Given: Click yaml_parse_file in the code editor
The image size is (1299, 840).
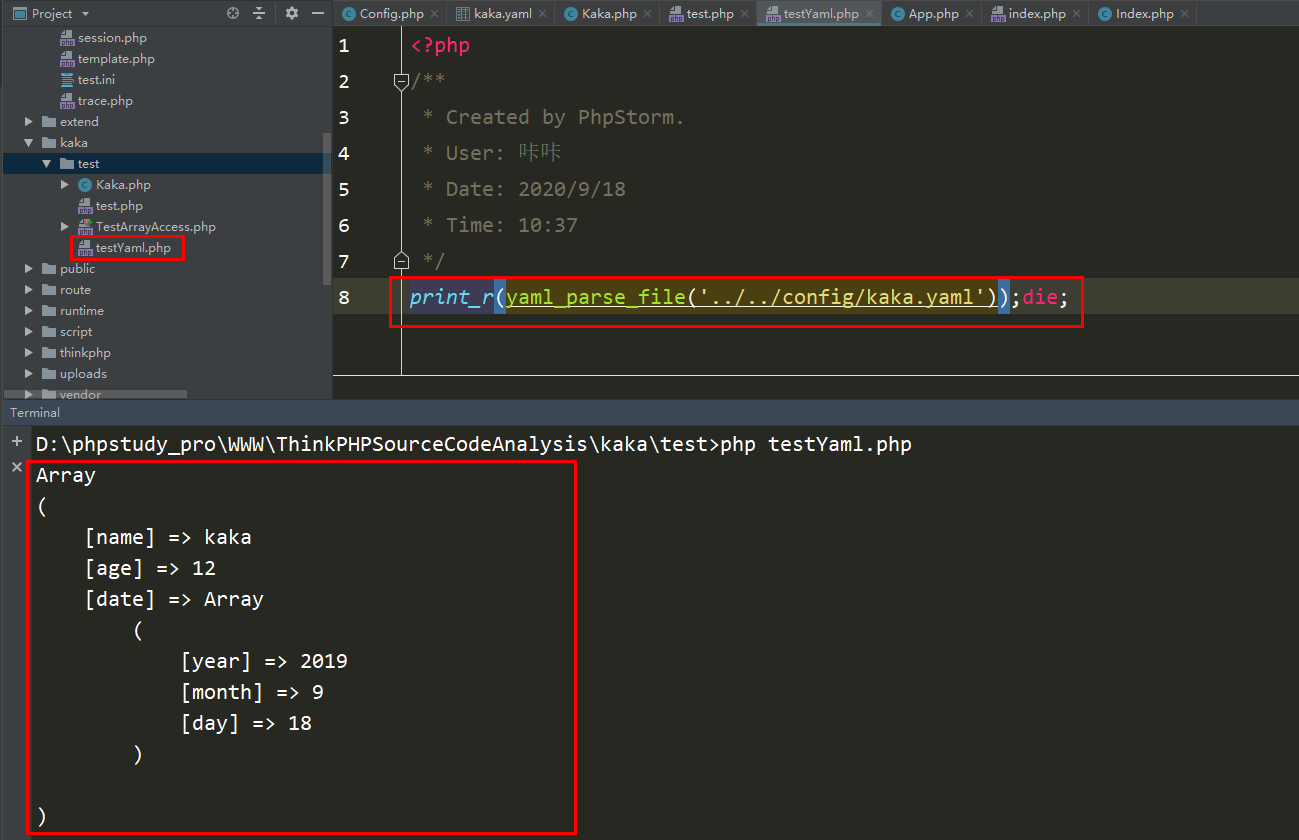Looking at the screenshot, I should click(595, 297).
